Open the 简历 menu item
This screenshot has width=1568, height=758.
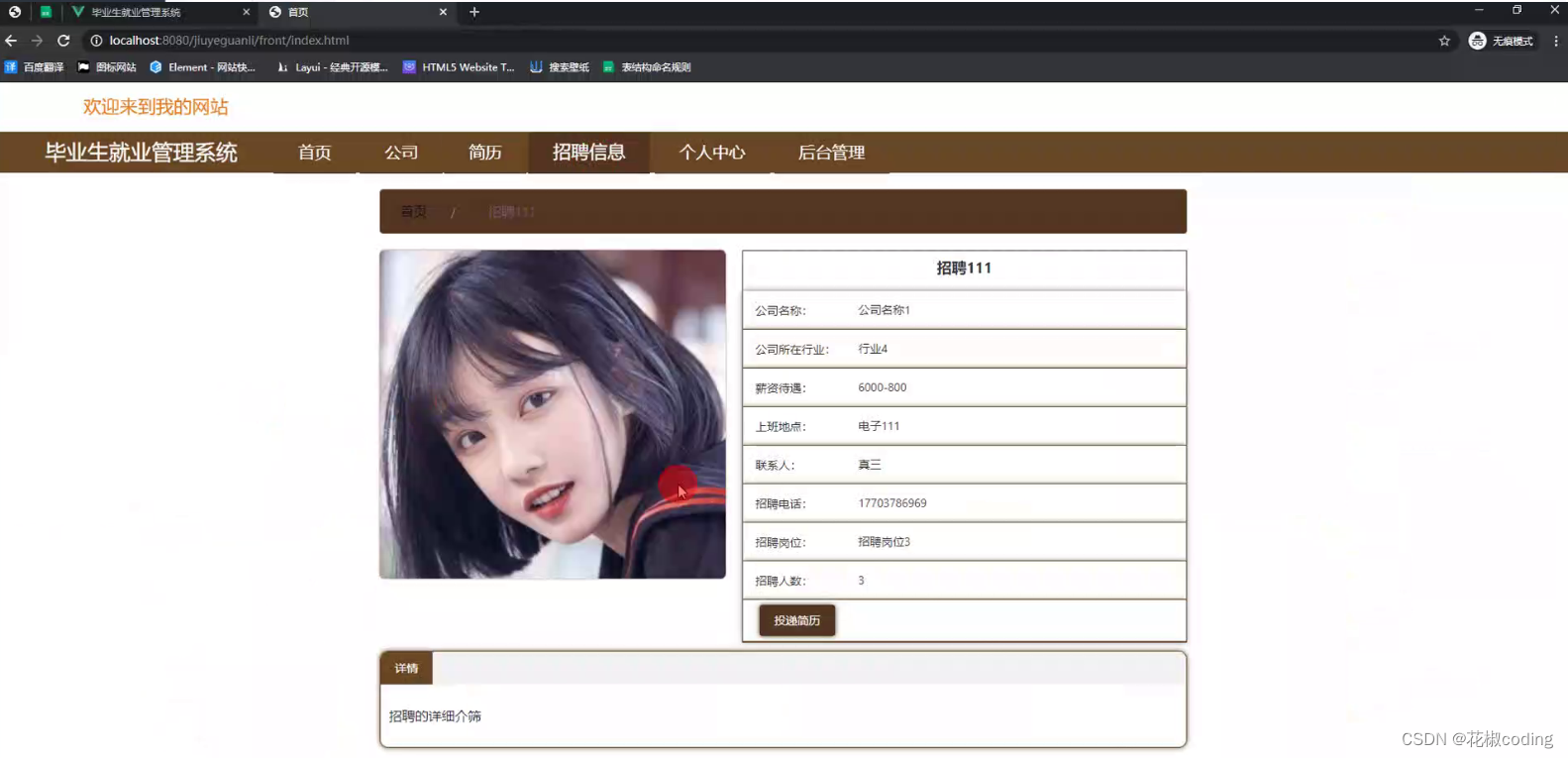click(x=485, y=153)
